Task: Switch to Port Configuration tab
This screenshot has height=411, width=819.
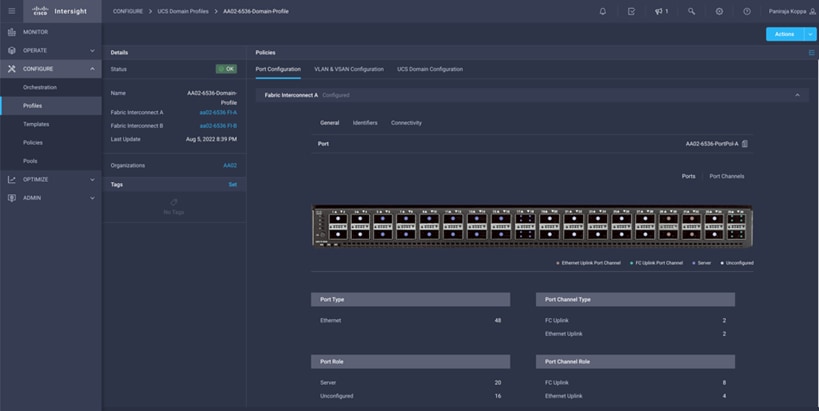Action: 278,69
